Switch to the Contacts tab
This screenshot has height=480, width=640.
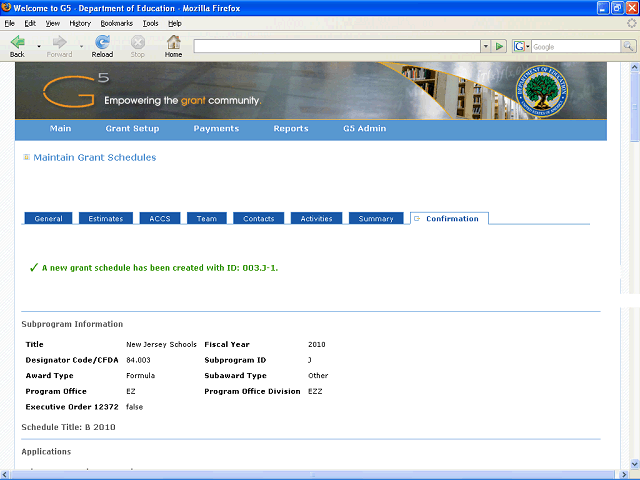pos(258,218)
